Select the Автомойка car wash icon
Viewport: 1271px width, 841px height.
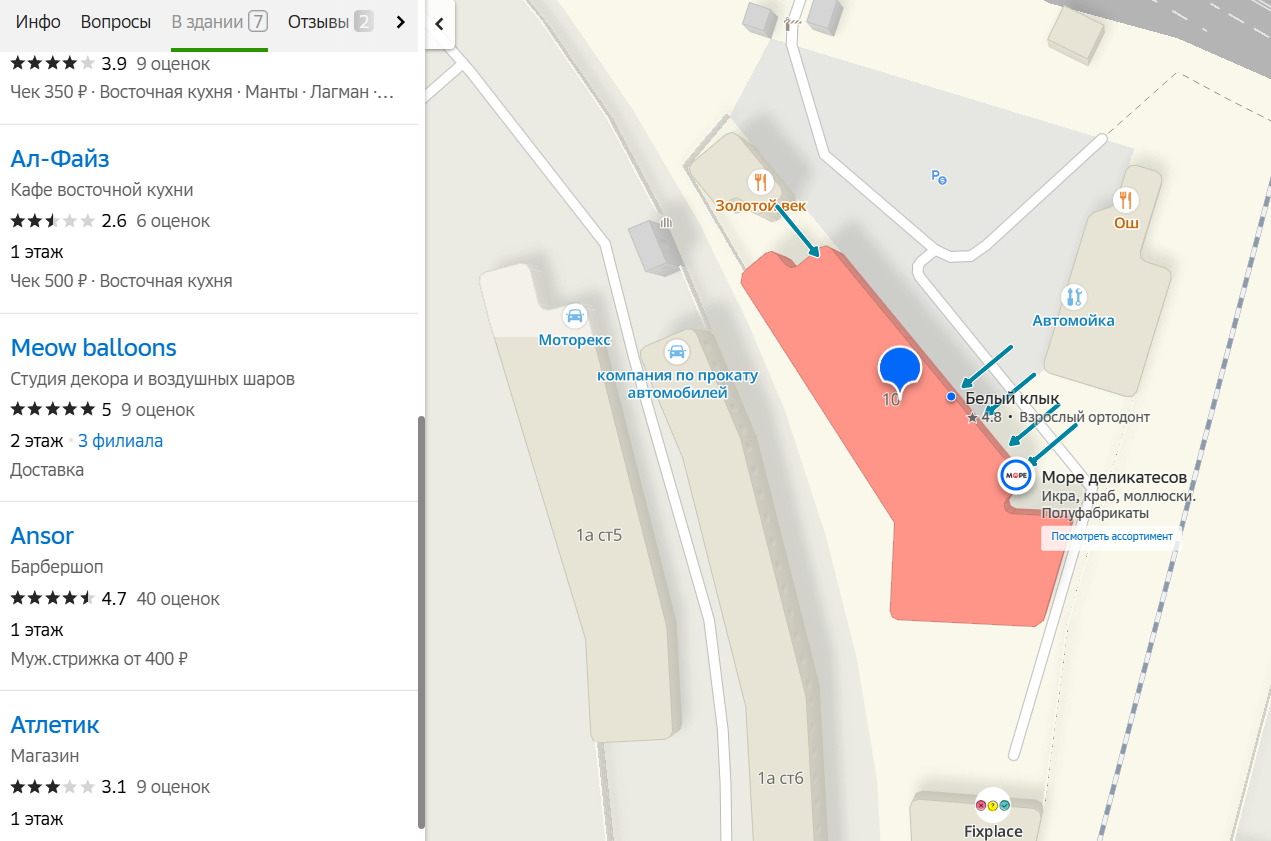(x=1073, y=296)
